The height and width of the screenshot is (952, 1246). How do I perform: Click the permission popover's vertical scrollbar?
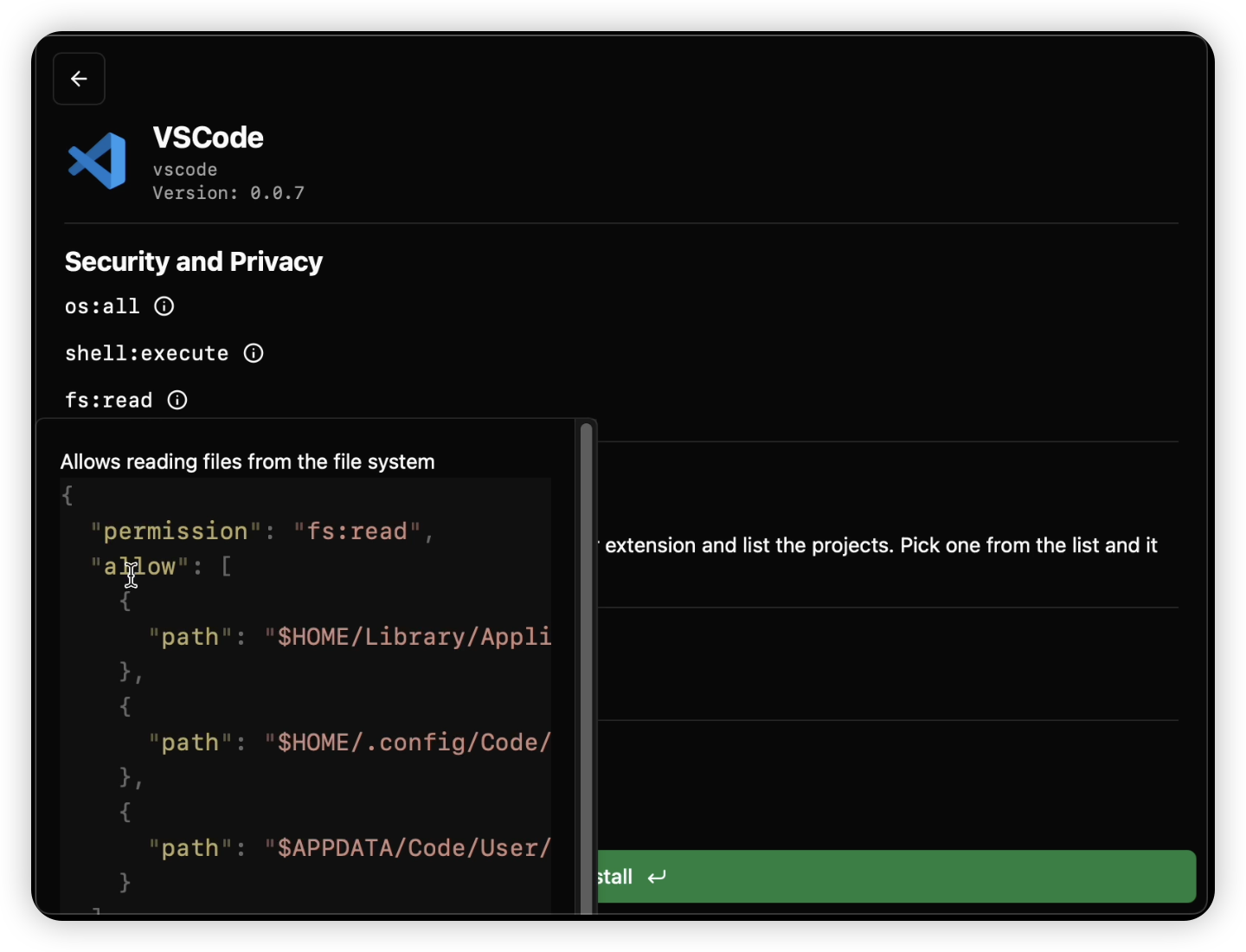point(586,666)
